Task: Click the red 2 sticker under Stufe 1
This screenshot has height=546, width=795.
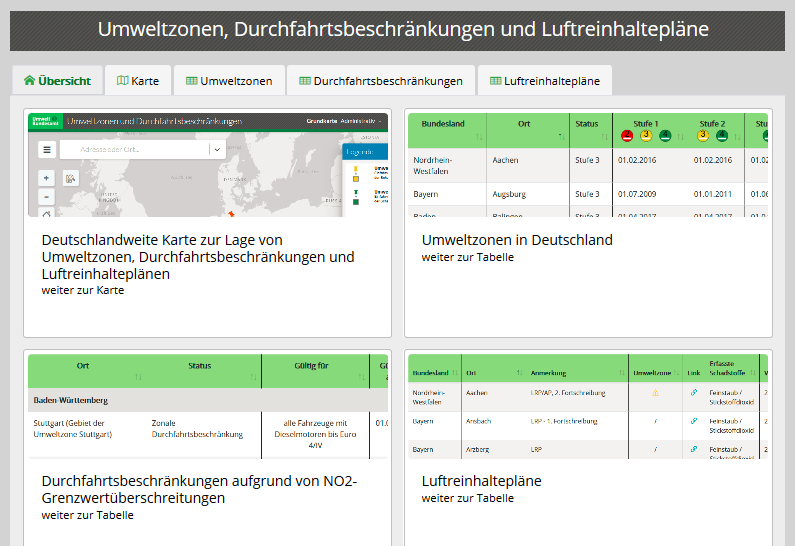Action: (627, 136)
